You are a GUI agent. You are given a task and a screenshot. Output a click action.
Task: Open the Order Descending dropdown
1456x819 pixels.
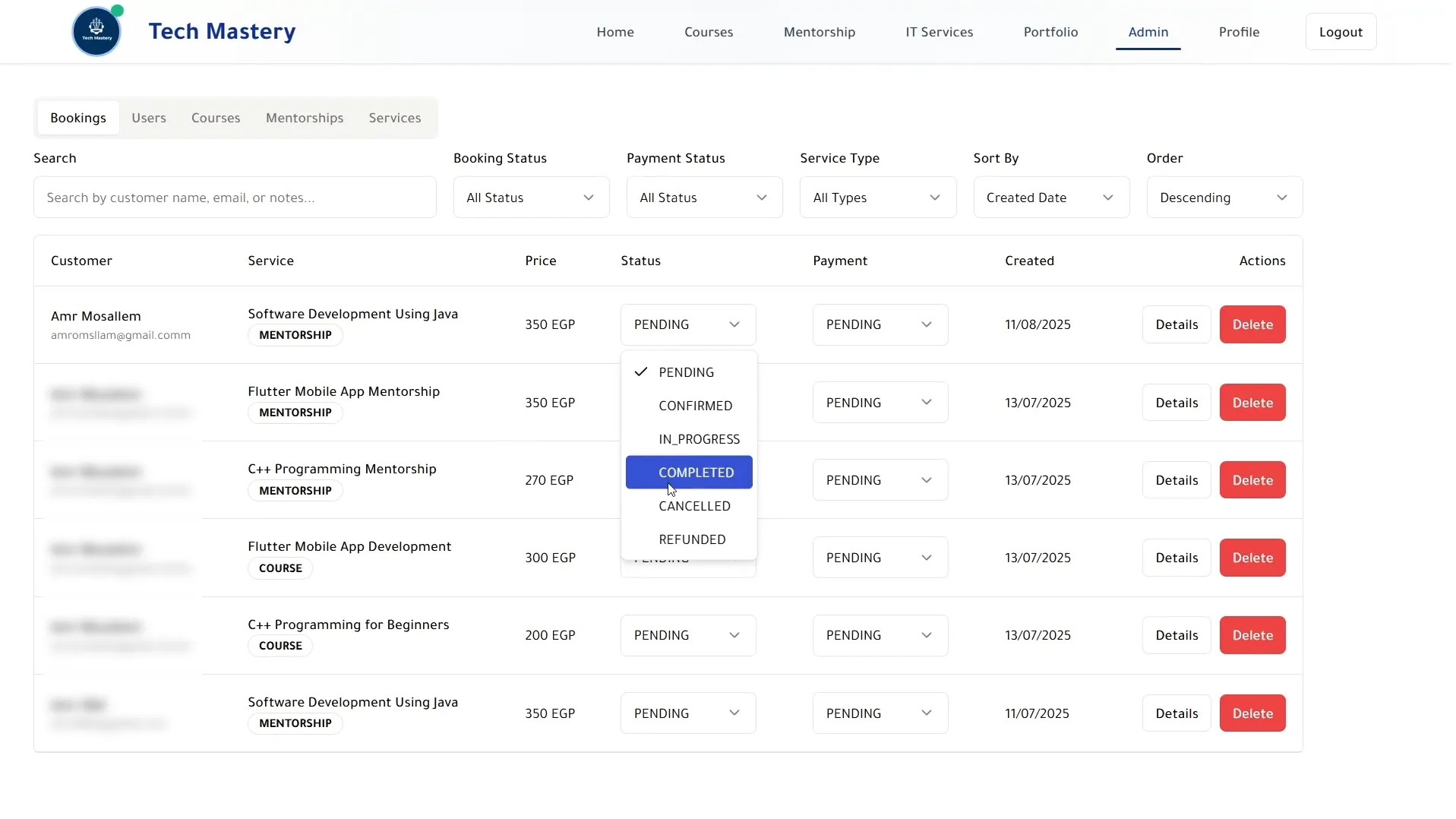point(1224,198)
